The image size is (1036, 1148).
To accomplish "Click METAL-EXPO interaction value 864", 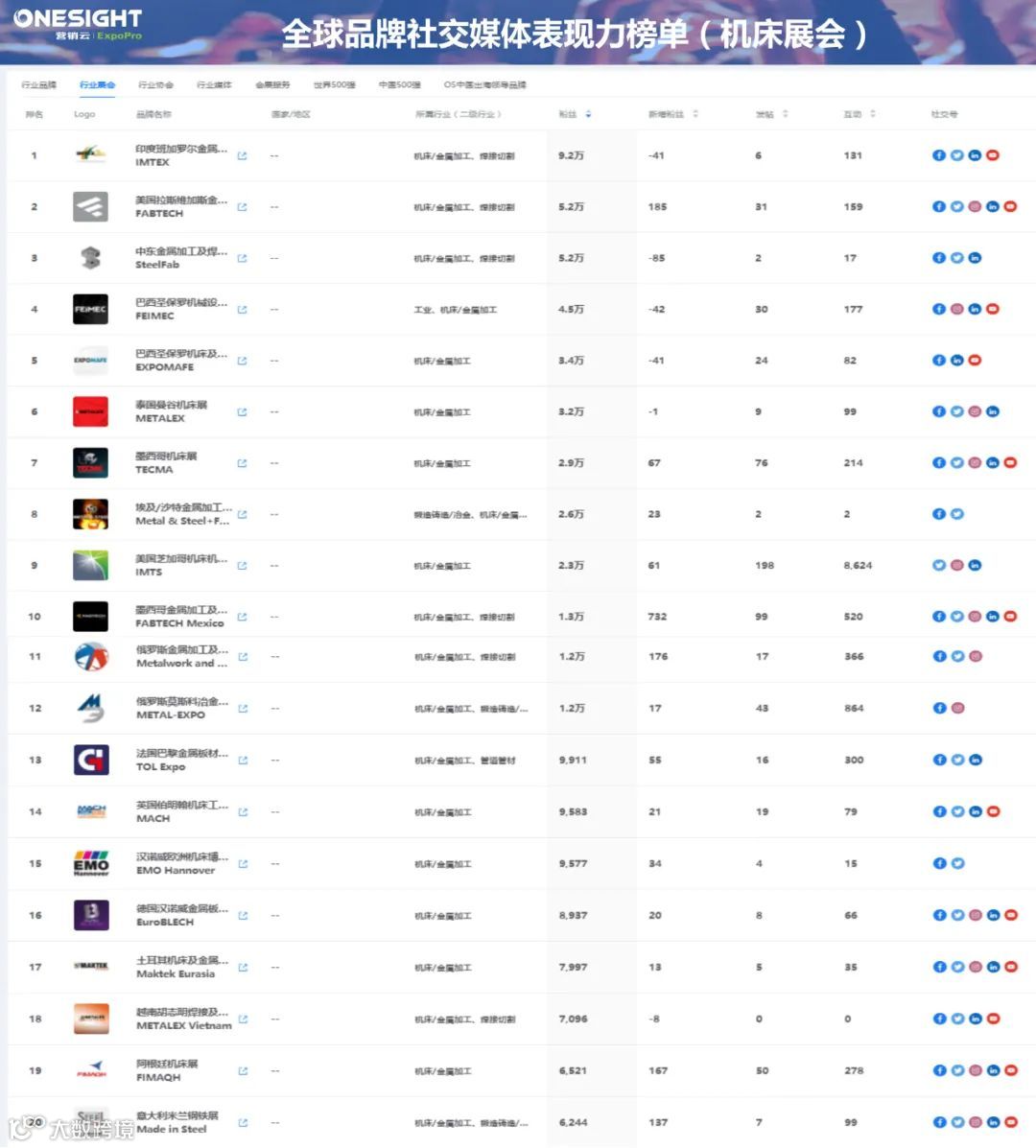I will click(854, 708).
